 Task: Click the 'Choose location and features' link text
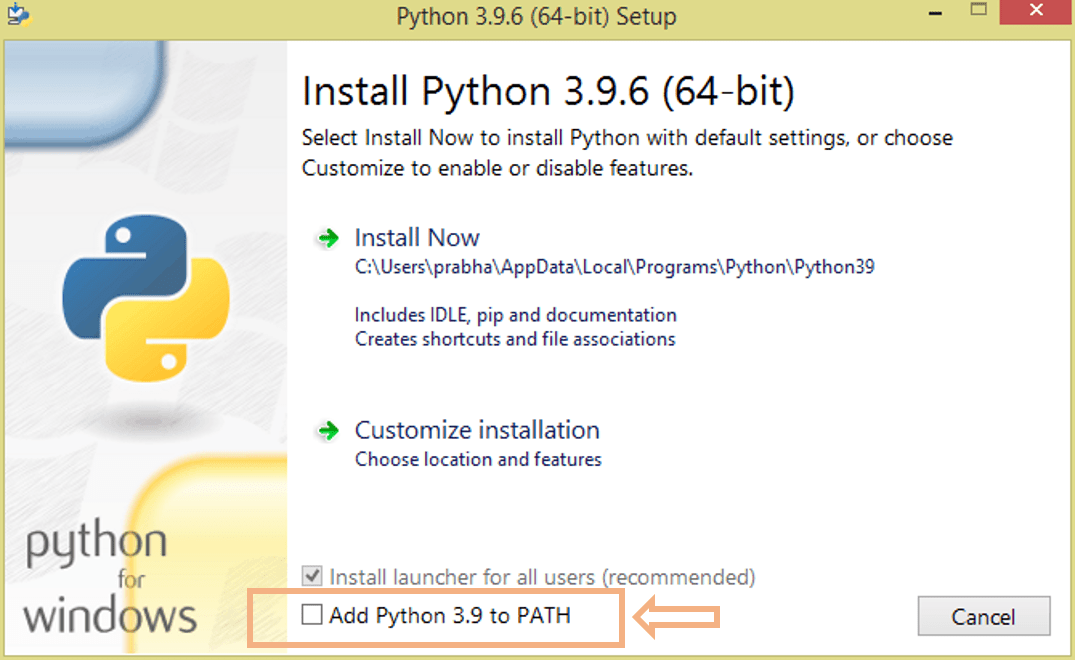point(478,459)
